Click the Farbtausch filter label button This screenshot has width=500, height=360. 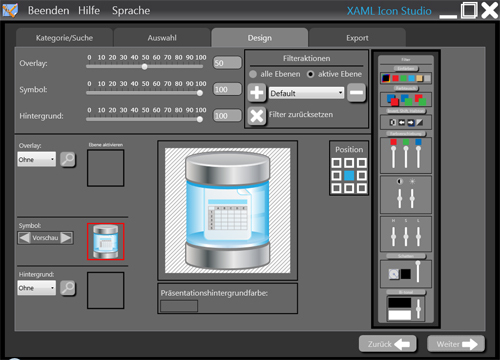coord(406,88)
